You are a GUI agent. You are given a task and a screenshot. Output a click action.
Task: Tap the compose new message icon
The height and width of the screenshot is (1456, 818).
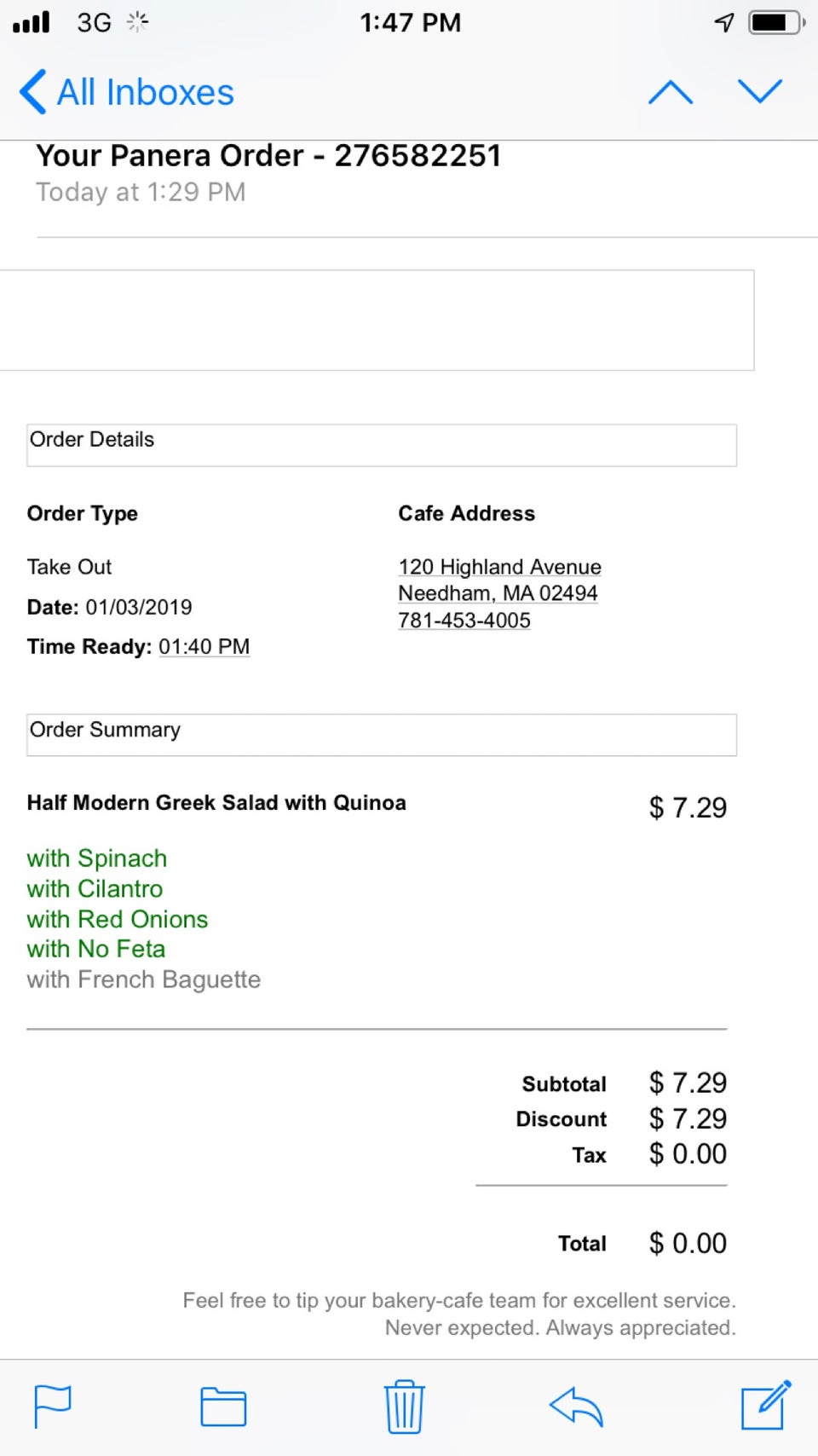pos(765,1405)
